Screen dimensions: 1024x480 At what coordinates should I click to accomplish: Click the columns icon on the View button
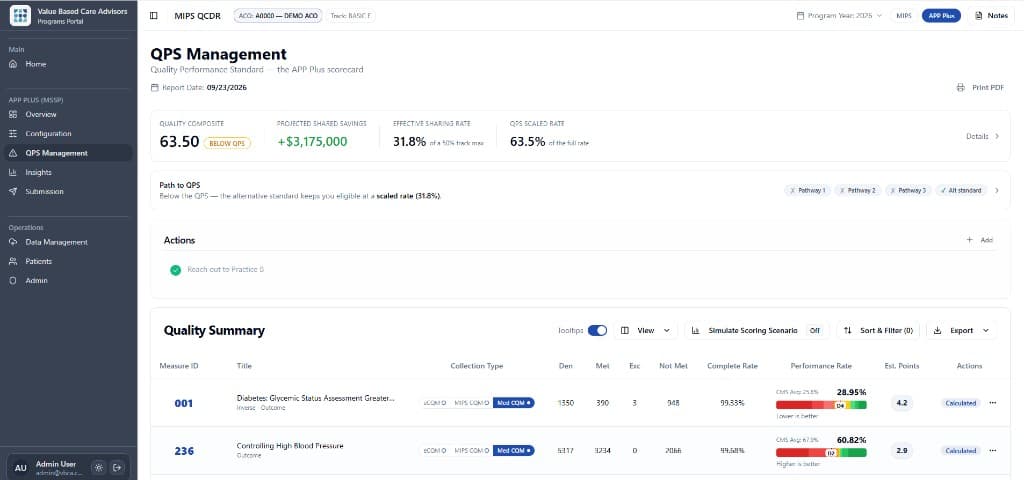coord(625,330)
